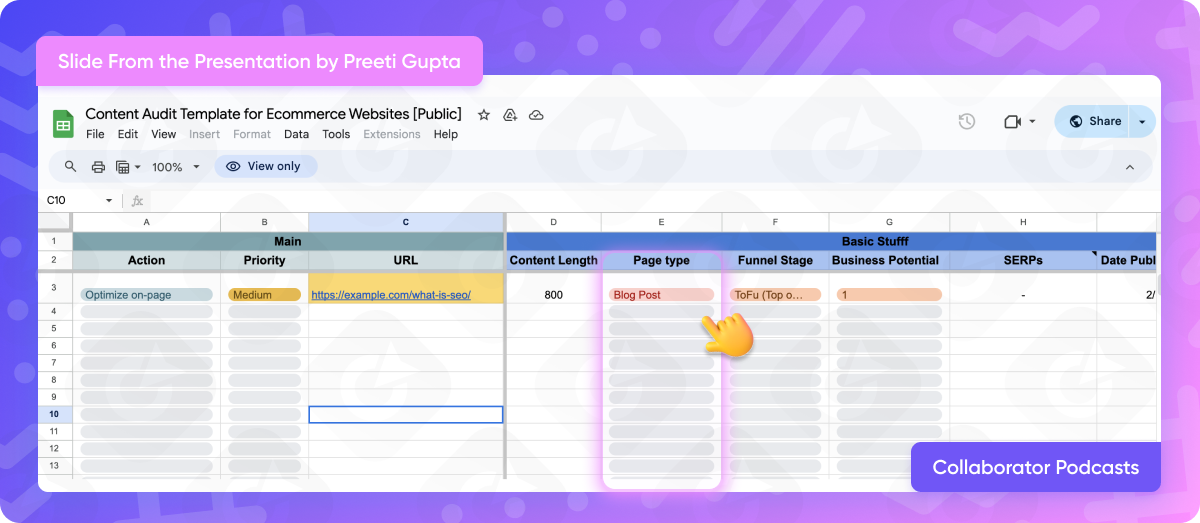Check the cloud document status icon

point(536,115)
